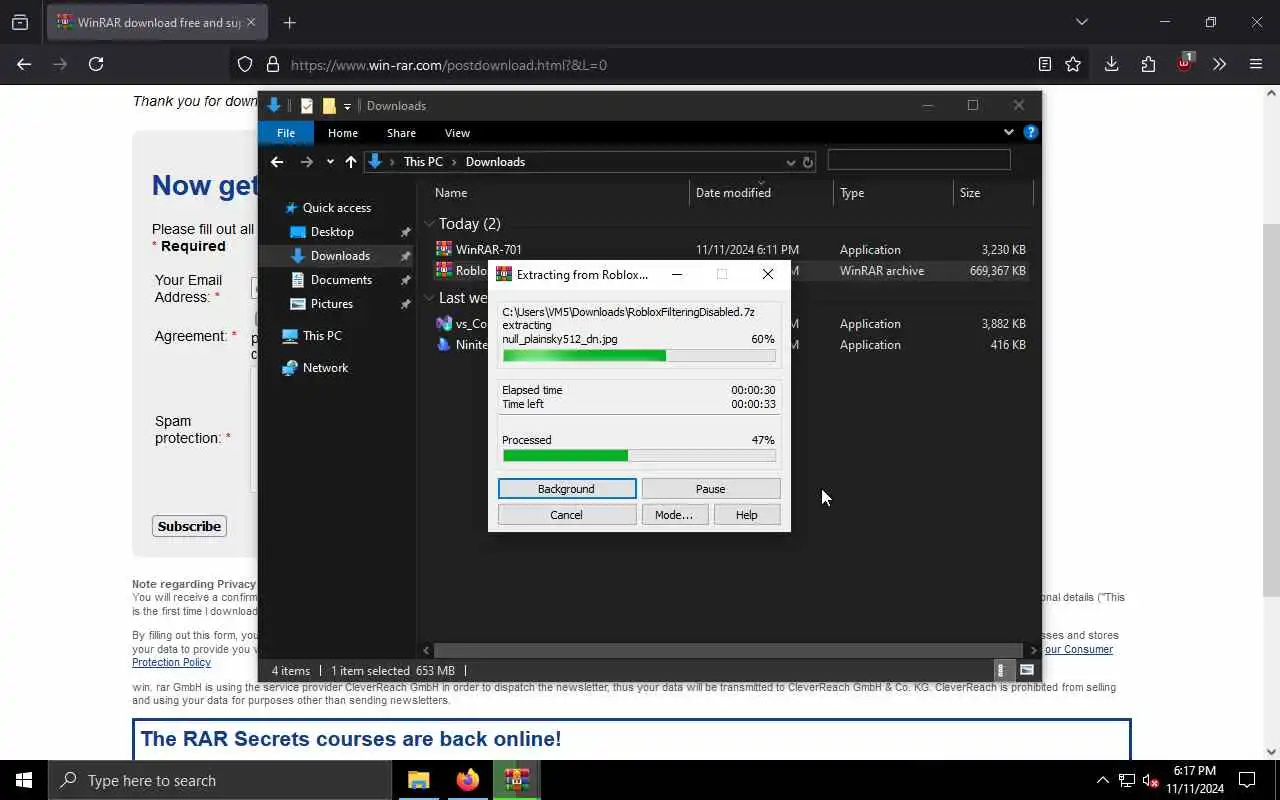1280x800 pixels.
Task: Go back in Explorer navigation
Action: tap(277, 162)
